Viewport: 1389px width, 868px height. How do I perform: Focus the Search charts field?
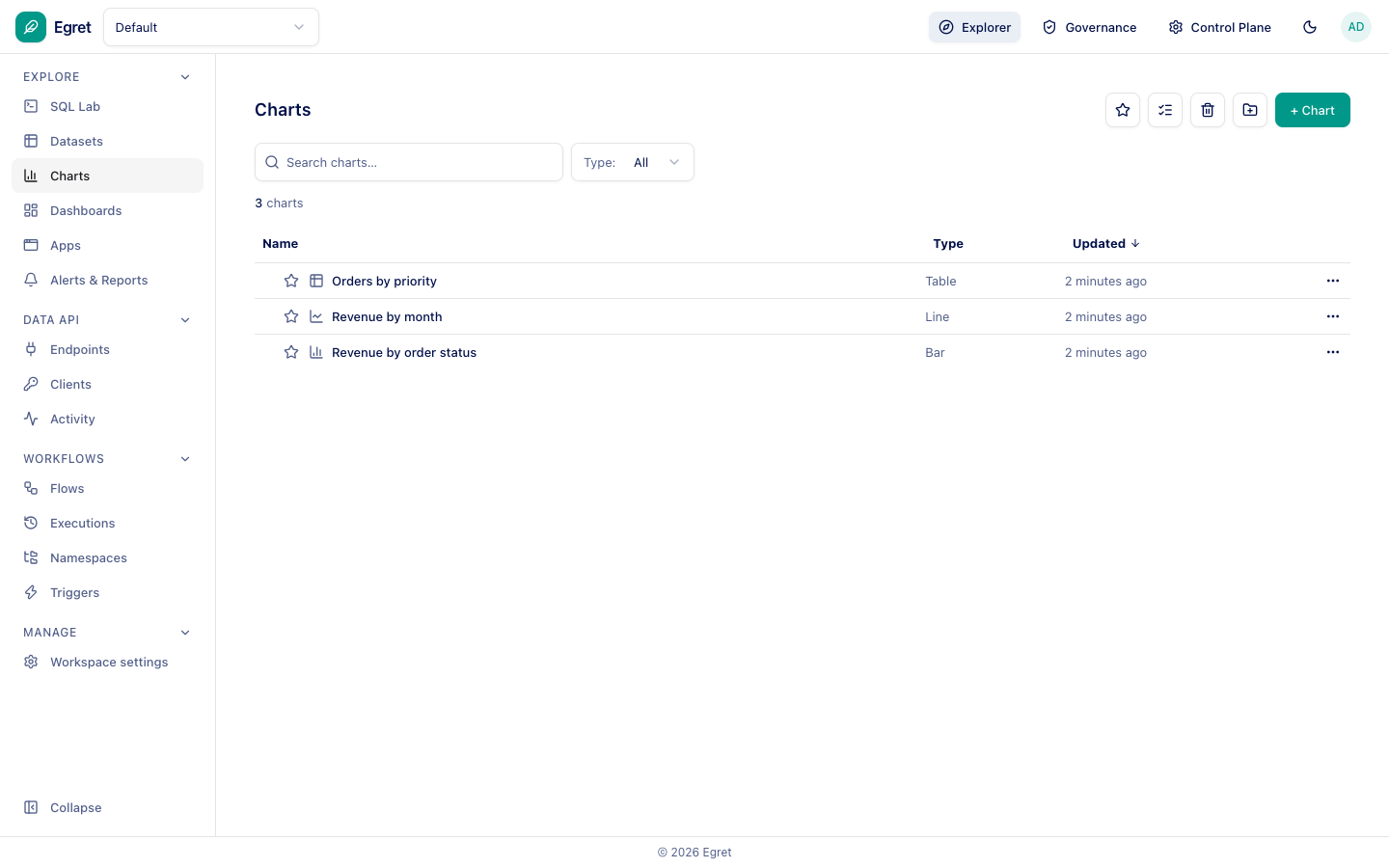click(409, 162)
